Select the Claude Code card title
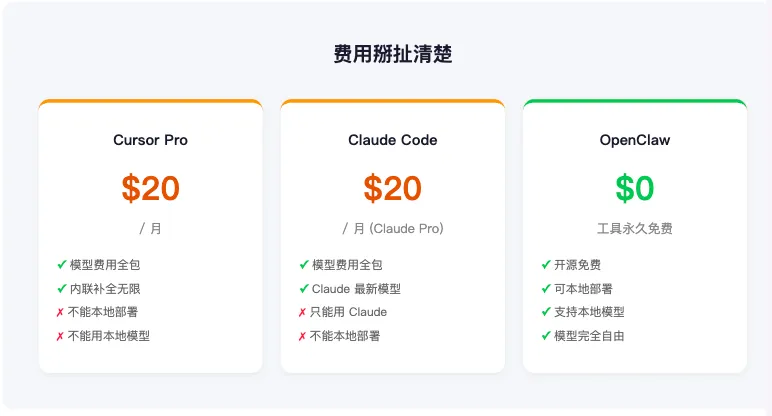Viewport: 772px width, 416px height. 392,140
